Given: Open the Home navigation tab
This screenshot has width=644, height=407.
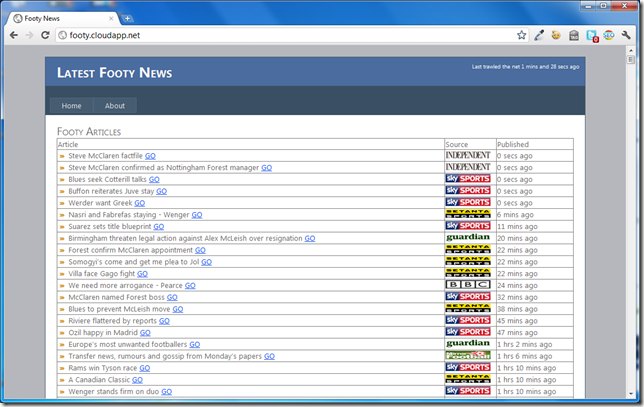Looking at the screenshot, I should pos(71,106).
